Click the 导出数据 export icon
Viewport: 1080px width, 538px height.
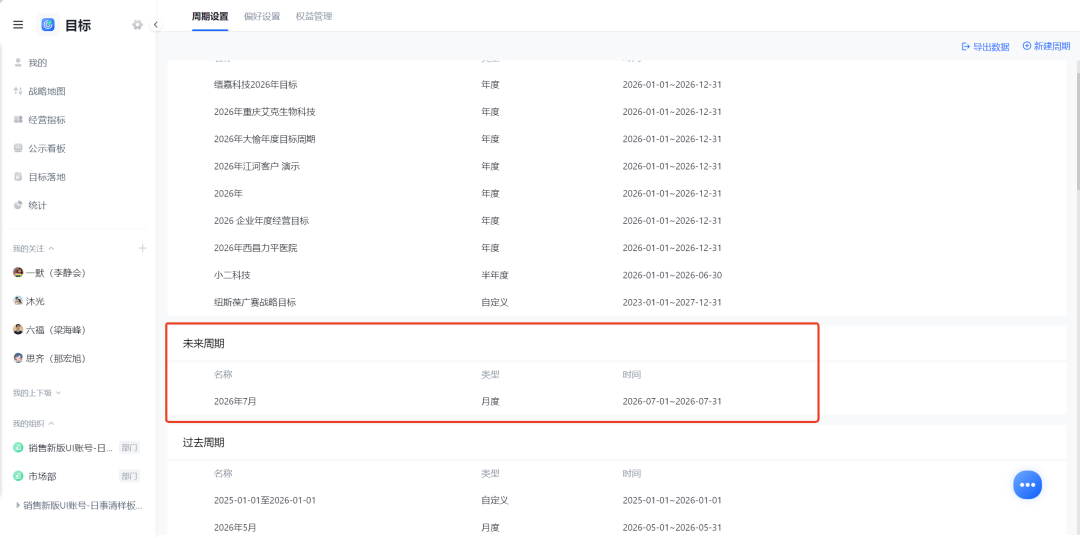(966, 47)
